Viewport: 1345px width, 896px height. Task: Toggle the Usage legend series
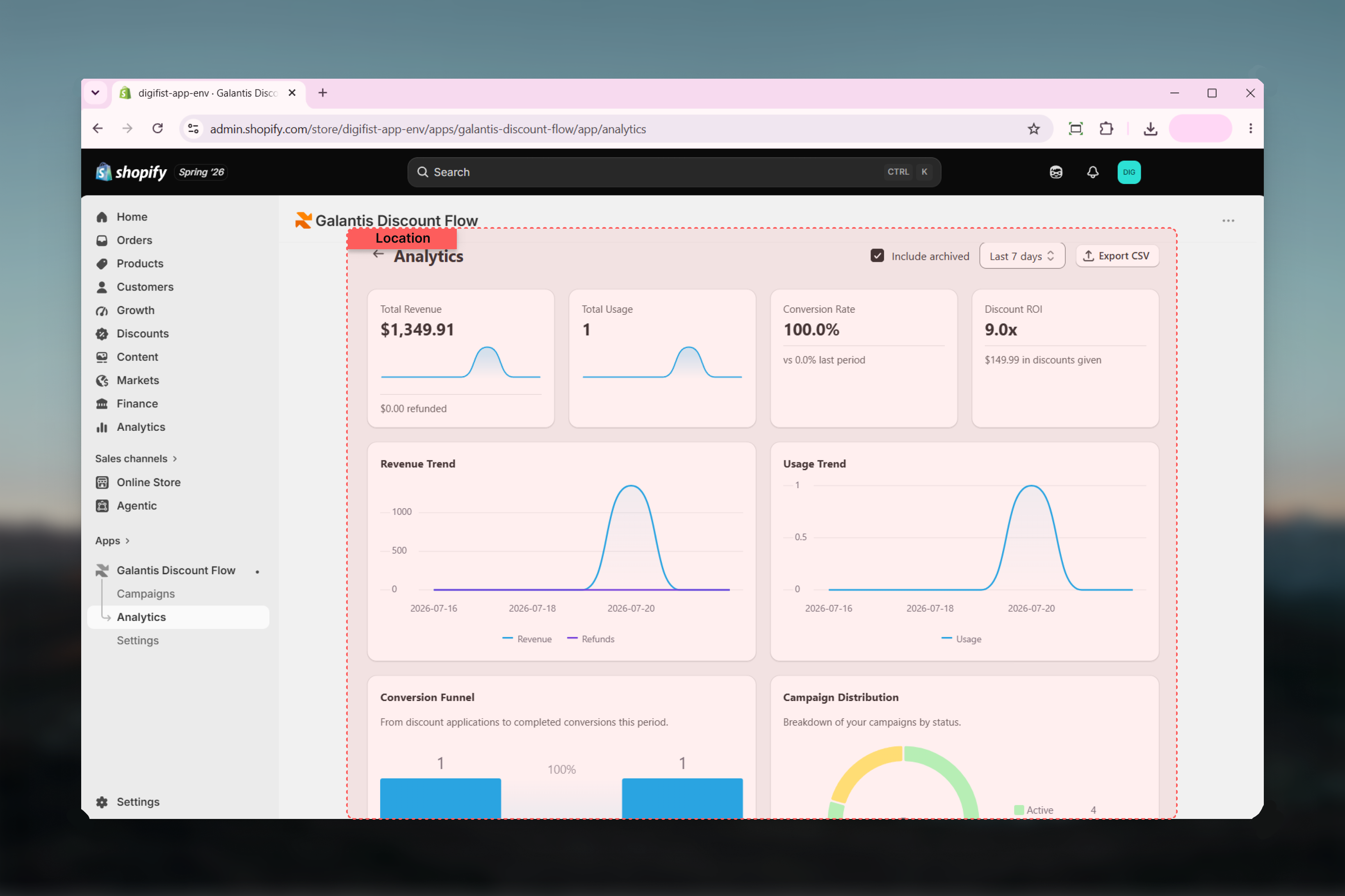[961, 639]
